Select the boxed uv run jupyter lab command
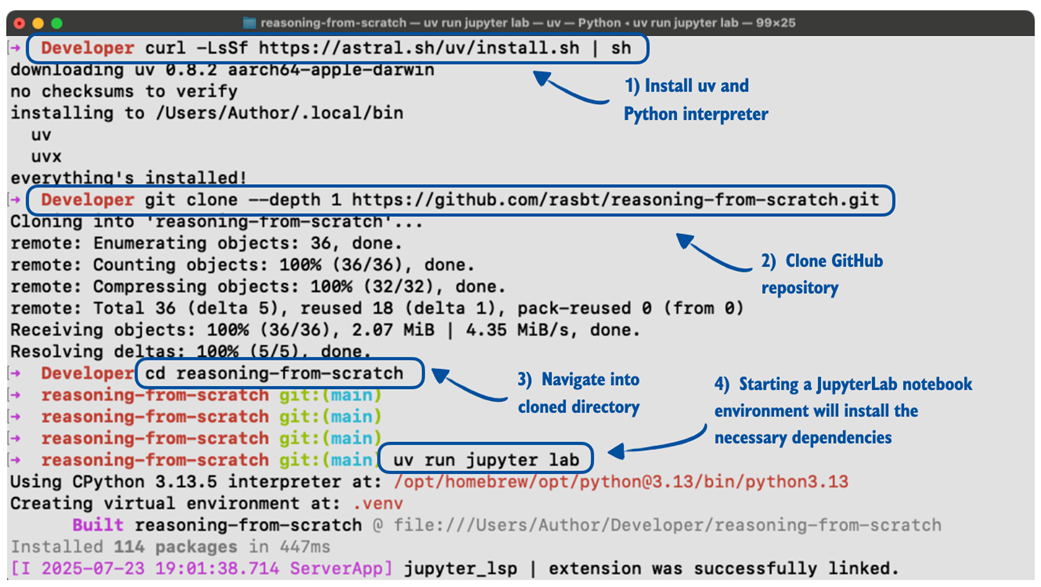1041x587 pixels. coord(486,458)
